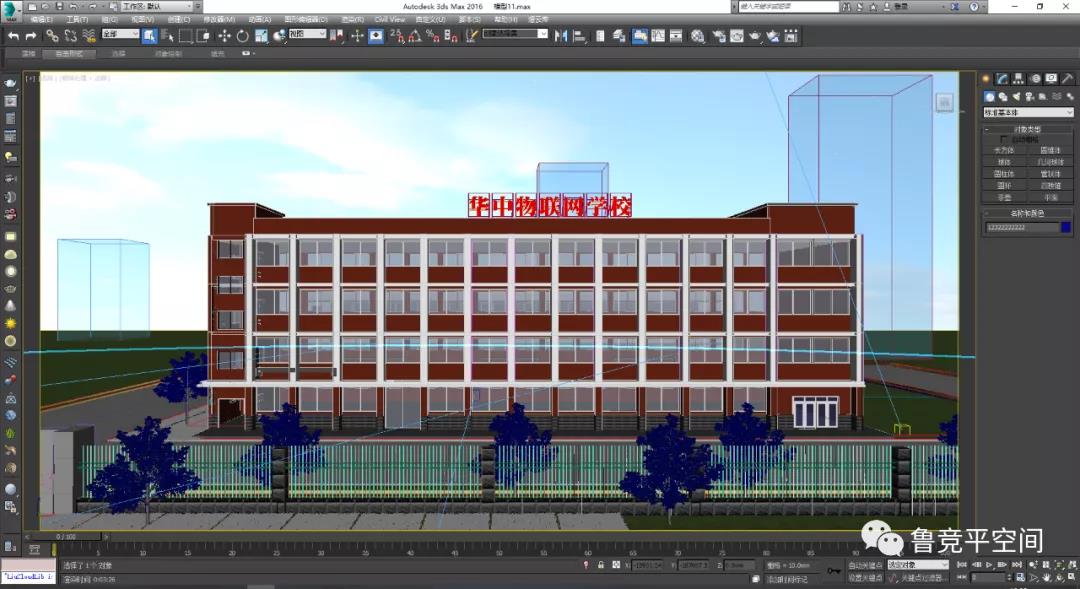Image resolution: width=1080 pixels, height=589 pixels.
Task: Enable the AutoGrid checkbox in Object Type
Action: (1005, 140)
